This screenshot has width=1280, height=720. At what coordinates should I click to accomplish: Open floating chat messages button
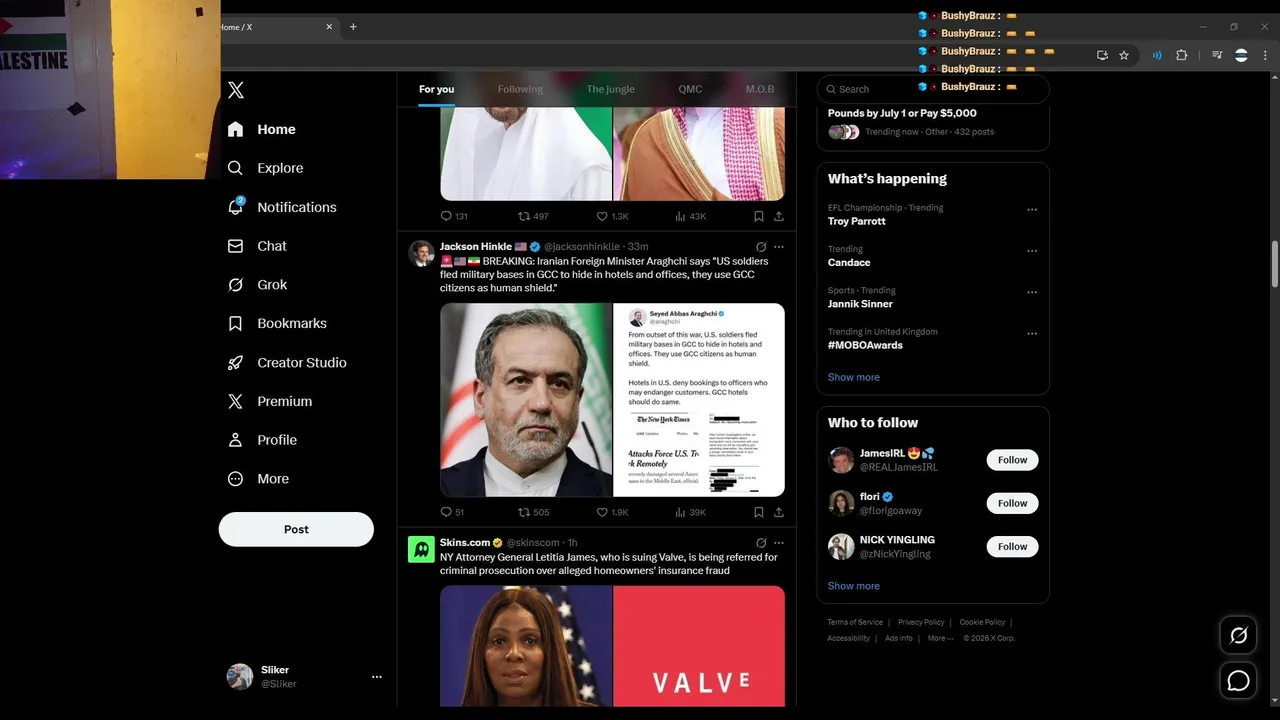tap(1238, 681)
